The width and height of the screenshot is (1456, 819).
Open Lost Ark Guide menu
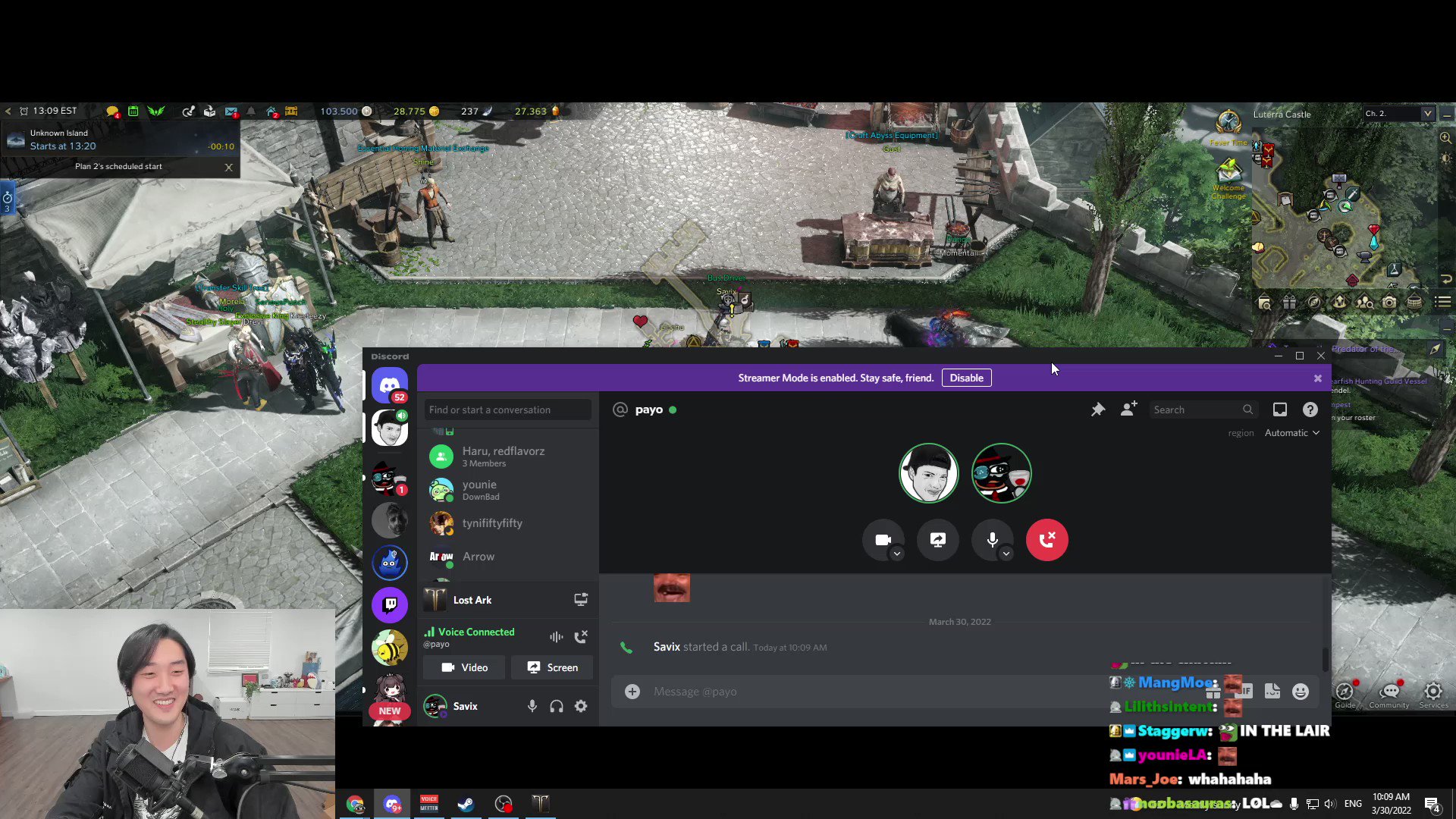click(1345, 695)
